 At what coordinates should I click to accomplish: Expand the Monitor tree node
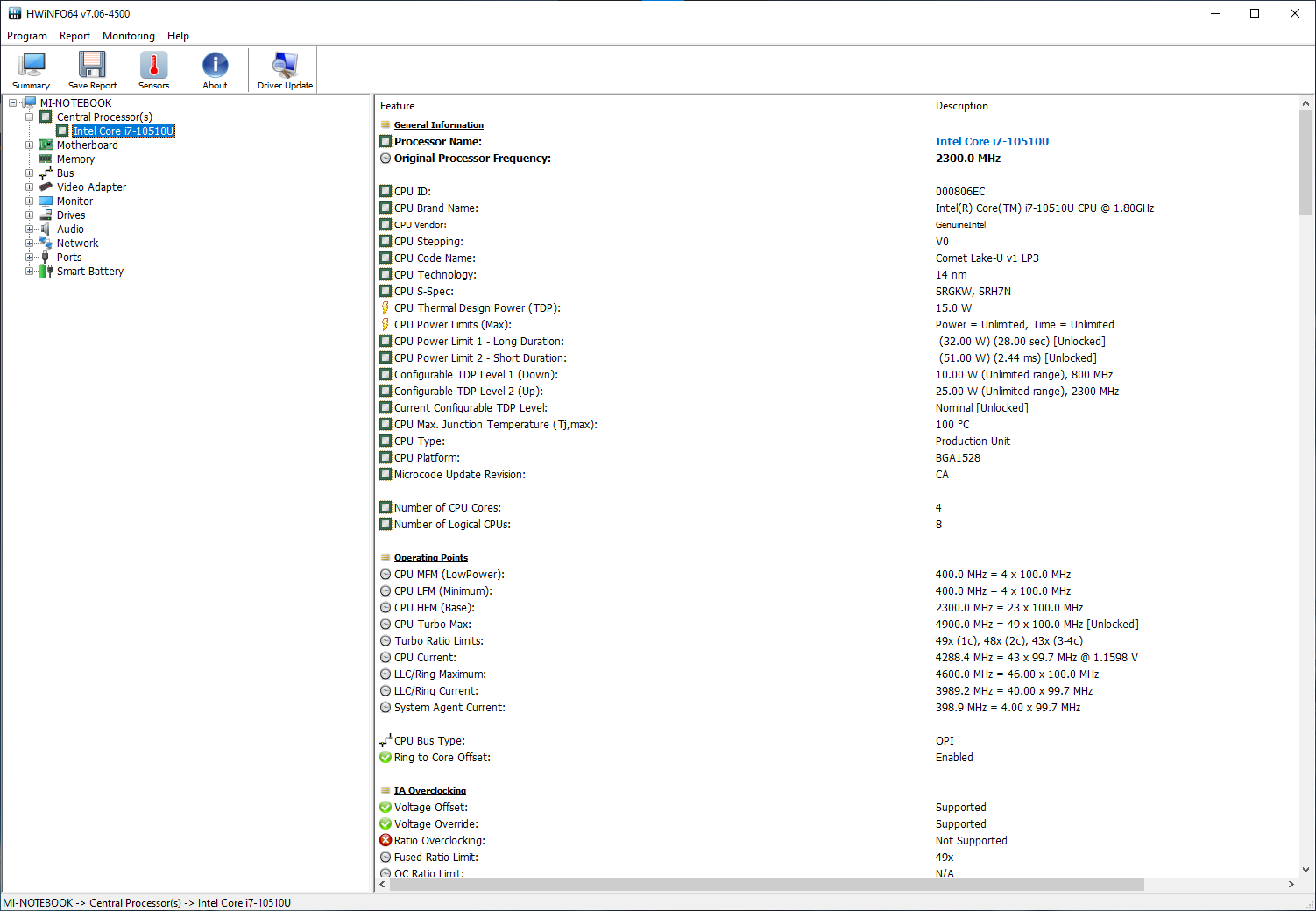[29, 201]
